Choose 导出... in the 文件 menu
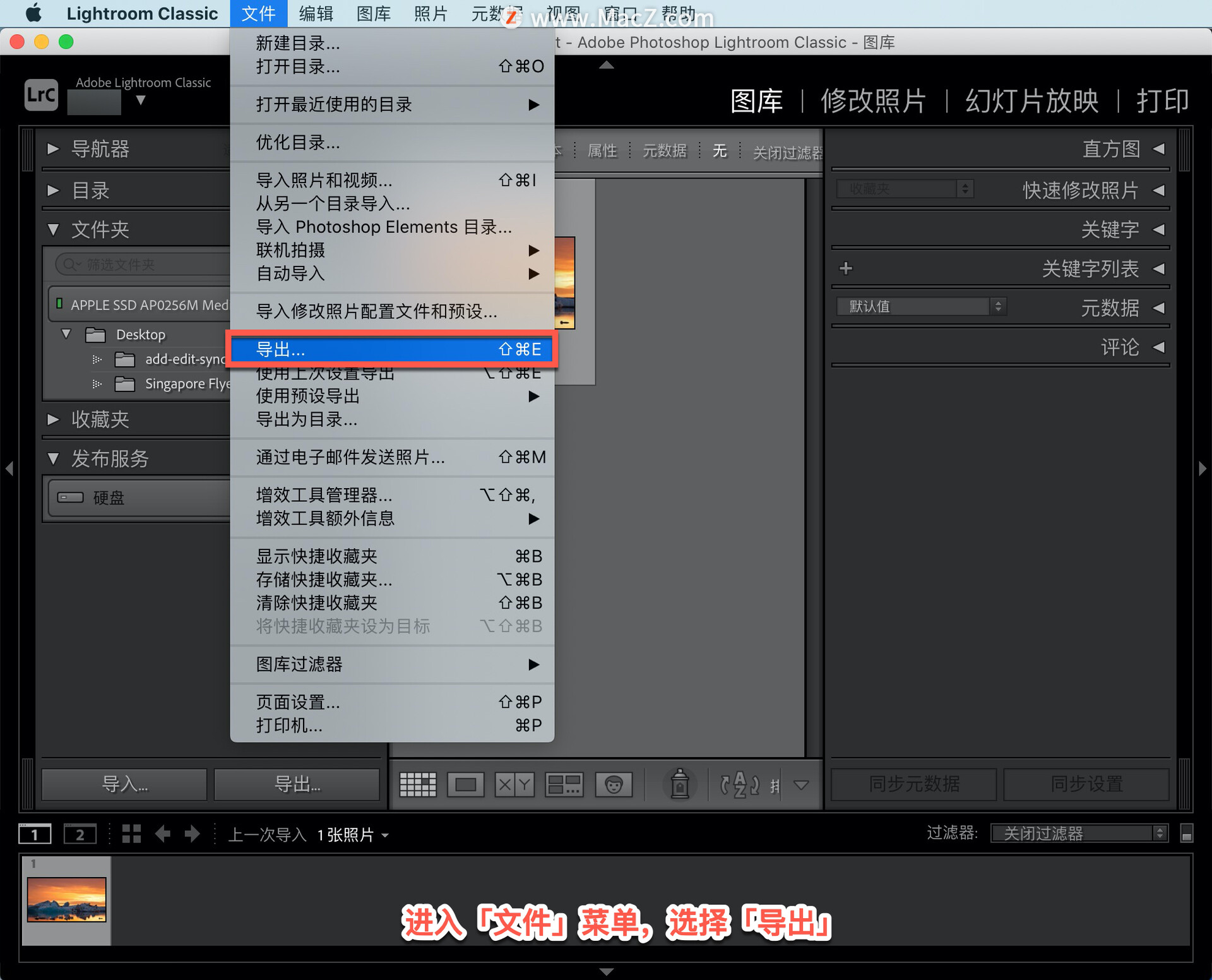The width and height of the screenshot is (1212, 980). pos(392,349)
